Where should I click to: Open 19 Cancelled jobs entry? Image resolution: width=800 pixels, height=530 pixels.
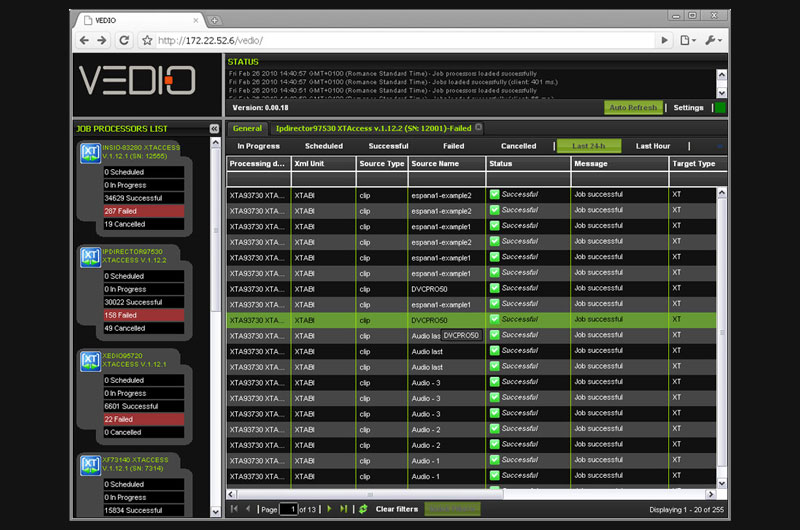click(x=143, y=224)
